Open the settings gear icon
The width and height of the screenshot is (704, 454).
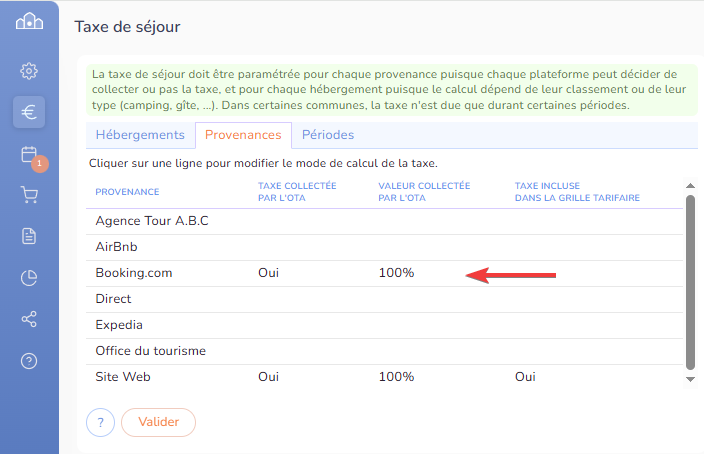[x=29, y=71]
